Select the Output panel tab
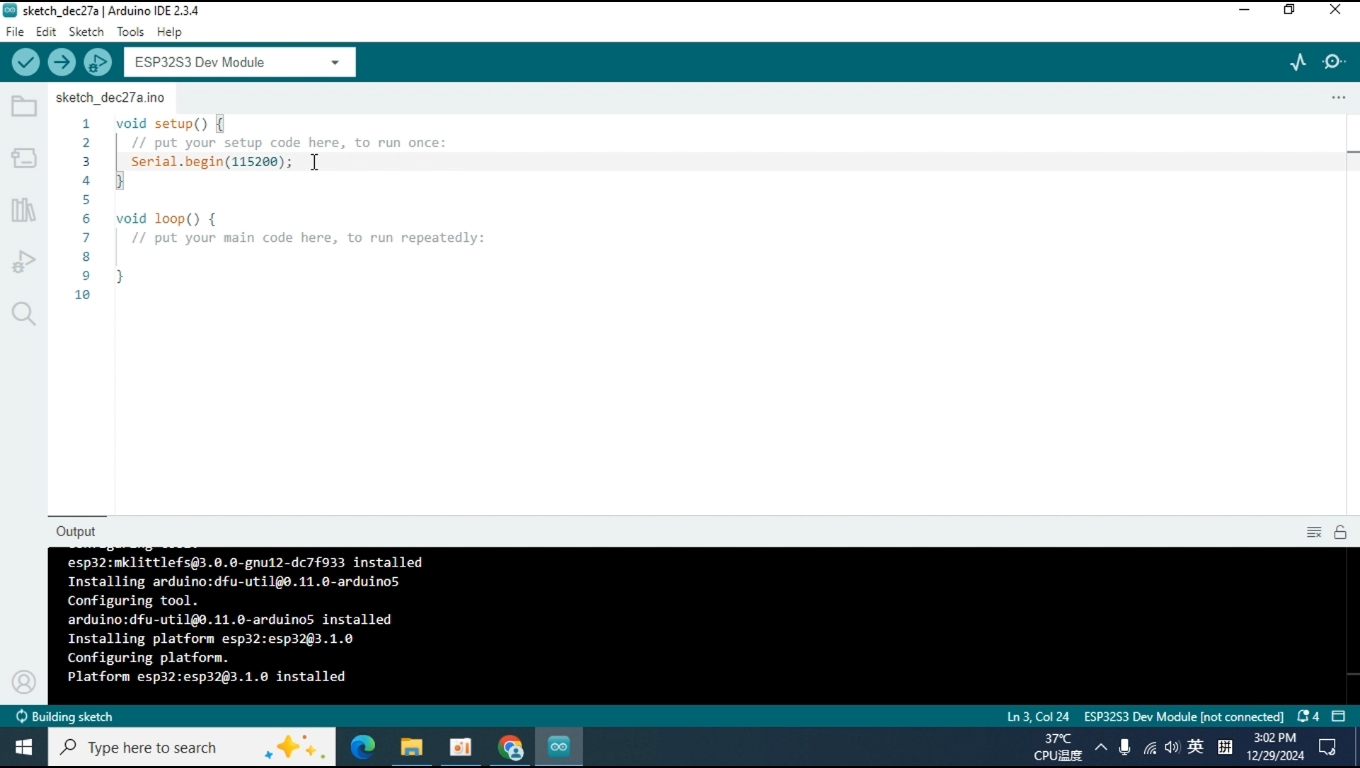Screen dimensions: 1360x768 tap(76, 531)
